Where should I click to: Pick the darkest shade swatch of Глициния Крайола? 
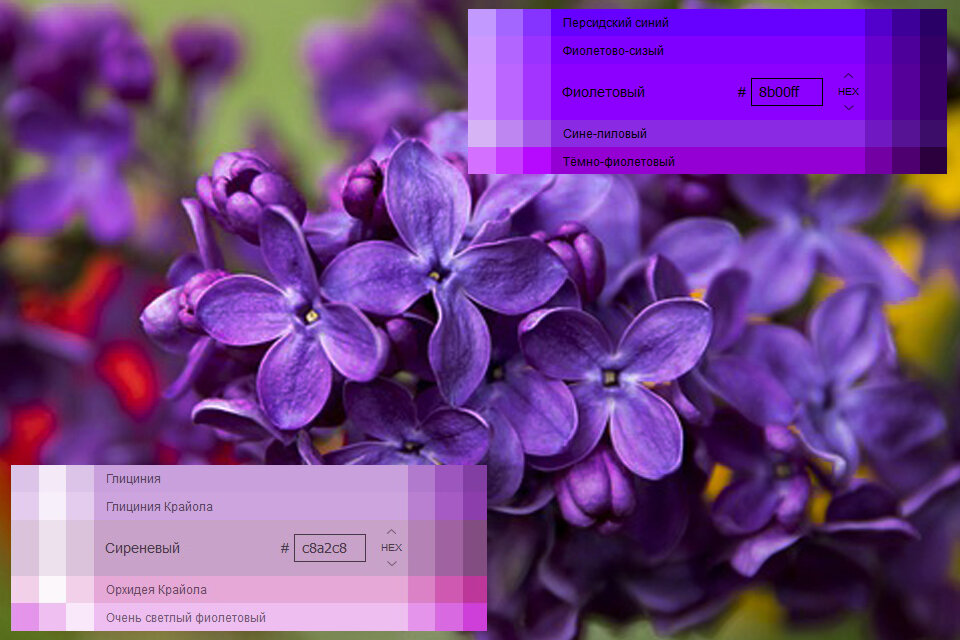coord(475,506)
